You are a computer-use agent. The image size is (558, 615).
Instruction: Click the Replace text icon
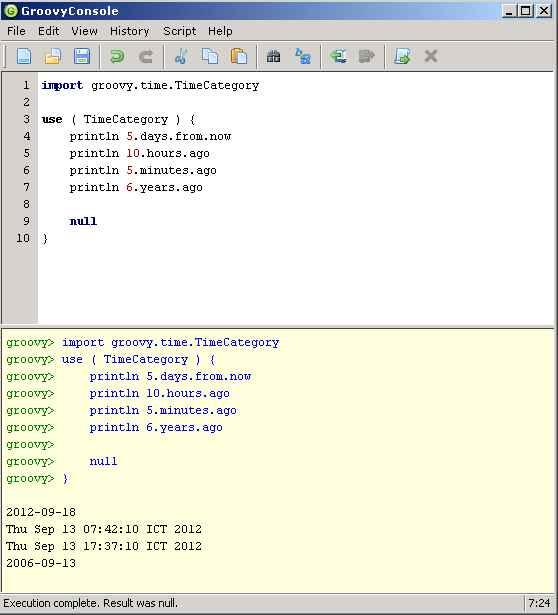tap(302, 56)
